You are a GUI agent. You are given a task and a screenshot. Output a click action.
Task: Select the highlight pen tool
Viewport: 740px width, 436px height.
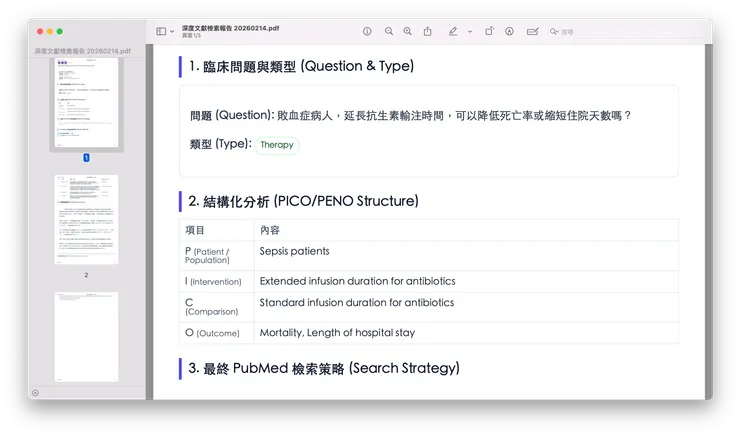pos(453,32)
